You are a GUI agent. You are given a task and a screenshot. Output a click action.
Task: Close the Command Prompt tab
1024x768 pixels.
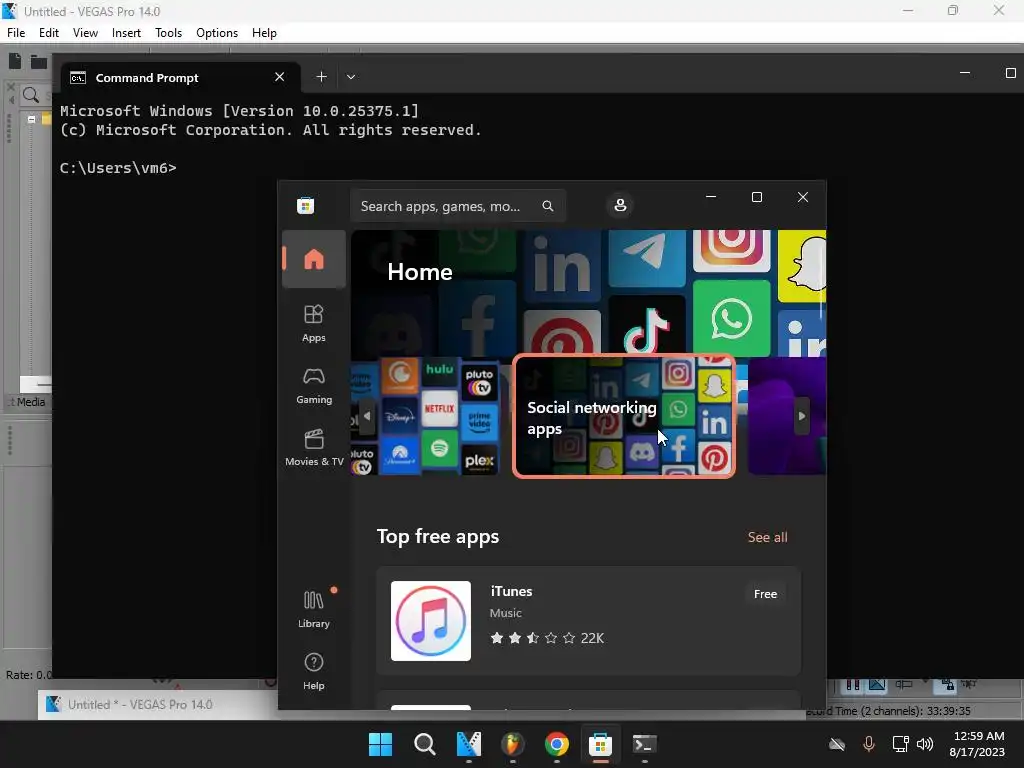coord(280,77)
